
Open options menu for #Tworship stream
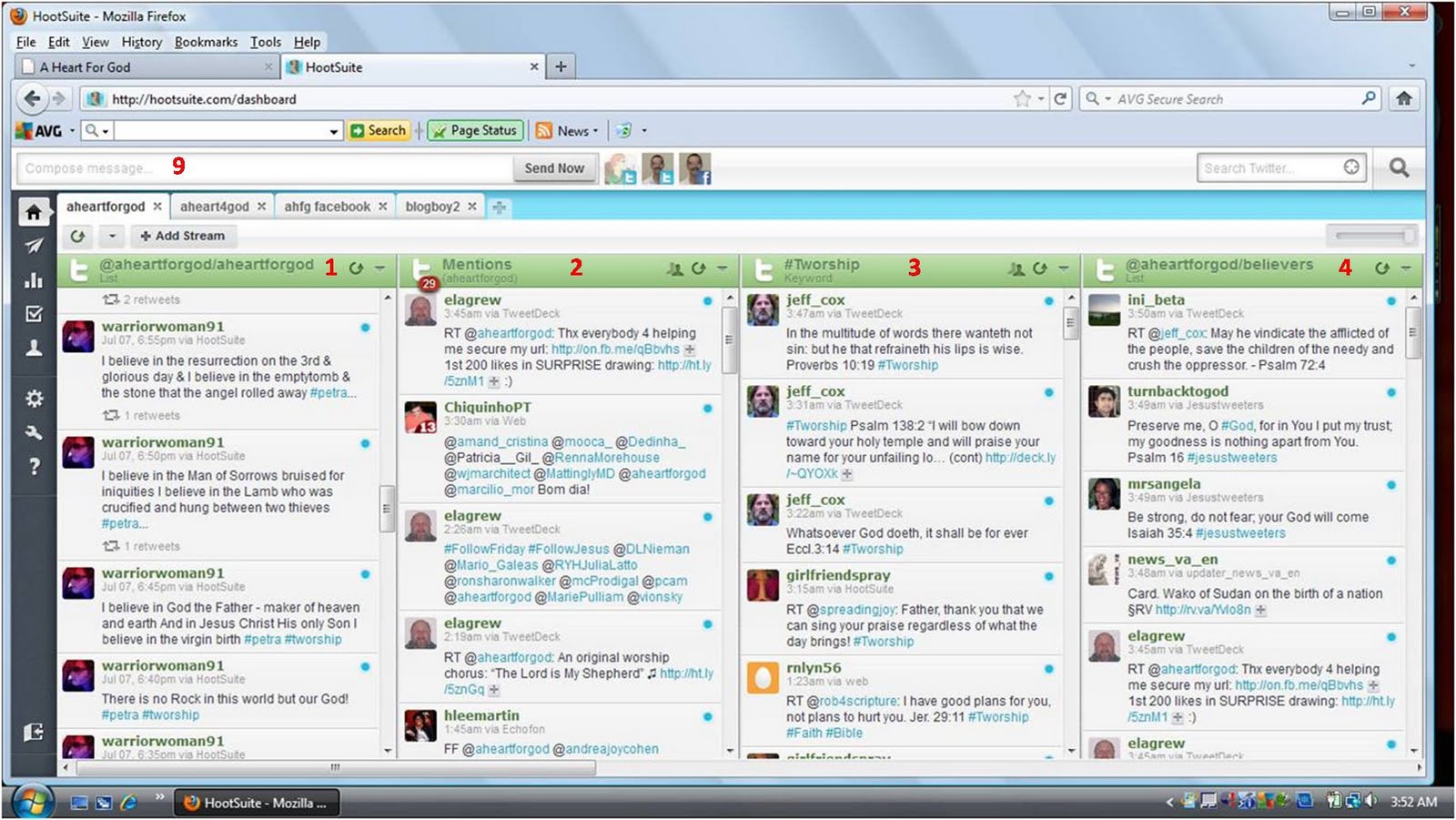(1064, 268)
